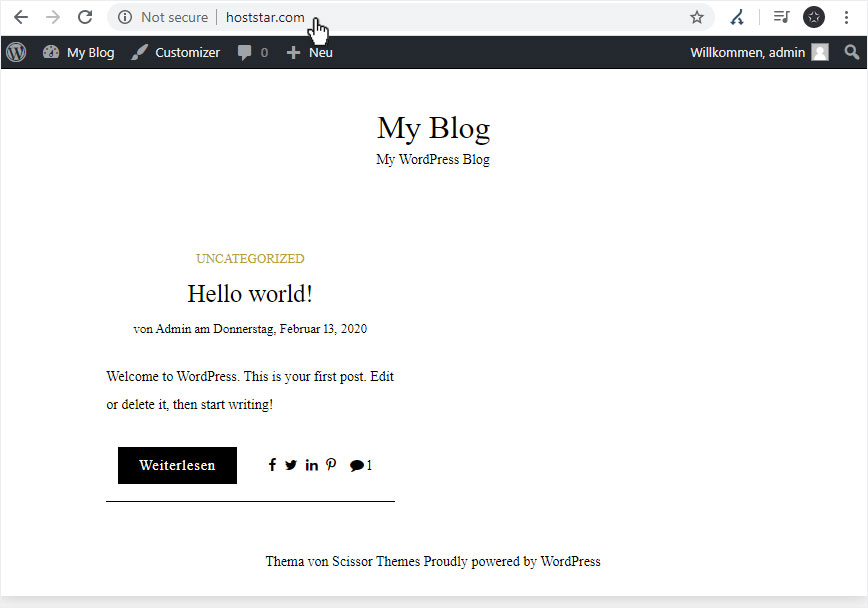The height and width of the screenshot is (608, 868).
Task: Open the browser three-dot menu
Action: click(846, 17)
